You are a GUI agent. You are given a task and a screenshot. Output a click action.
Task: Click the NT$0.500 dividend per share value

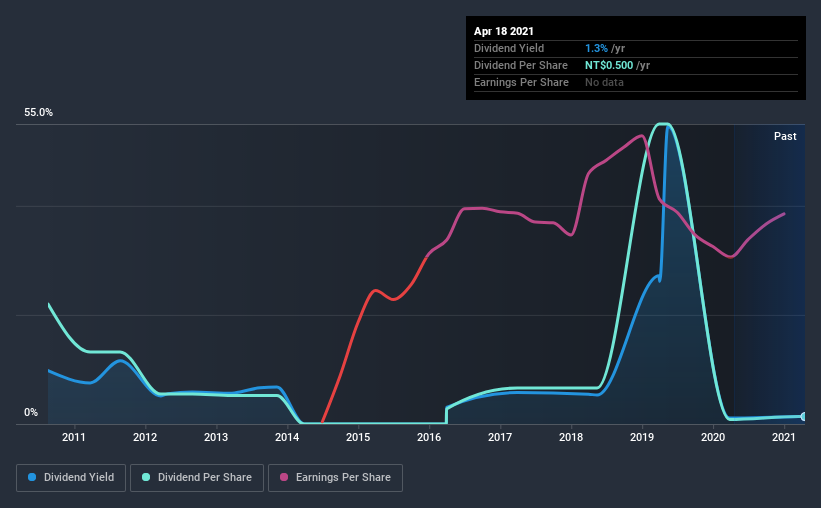point(609,65)
